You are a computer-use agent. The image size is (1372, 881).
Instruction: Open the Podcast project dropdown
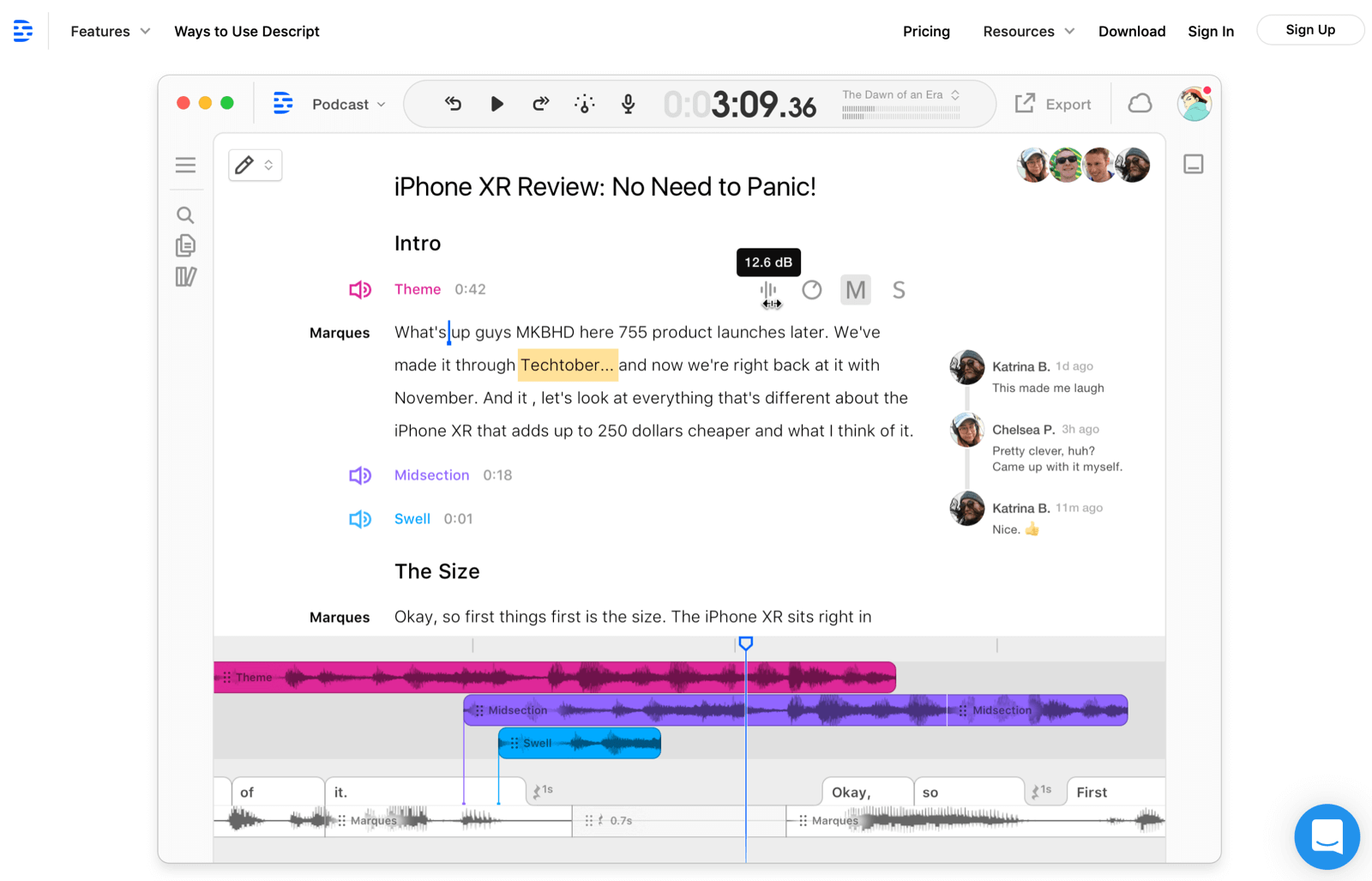tap(349, 104)
